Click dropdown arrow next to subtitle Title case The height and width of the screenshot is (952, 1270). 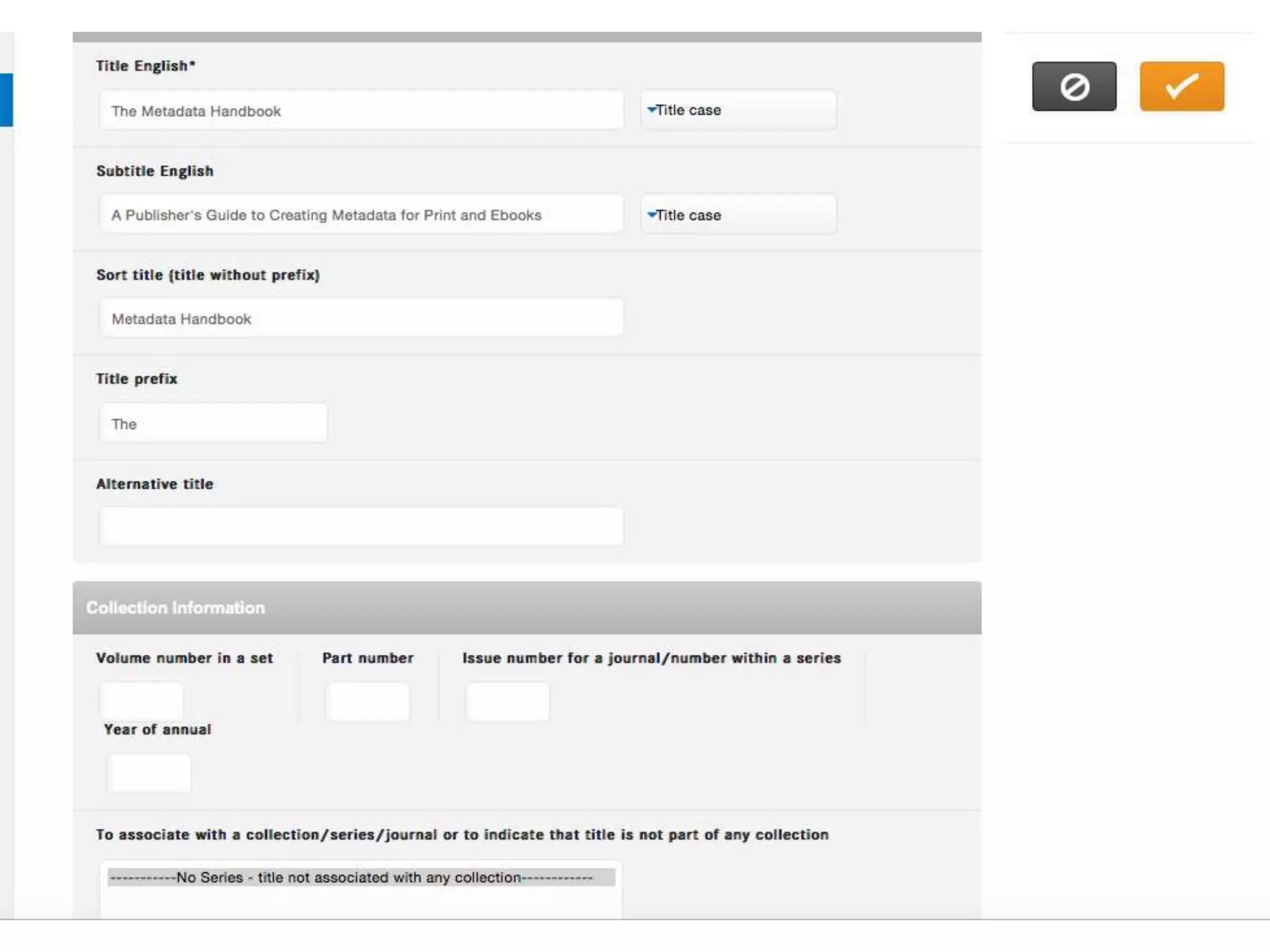pyautogui.click(x=651, y=214)
